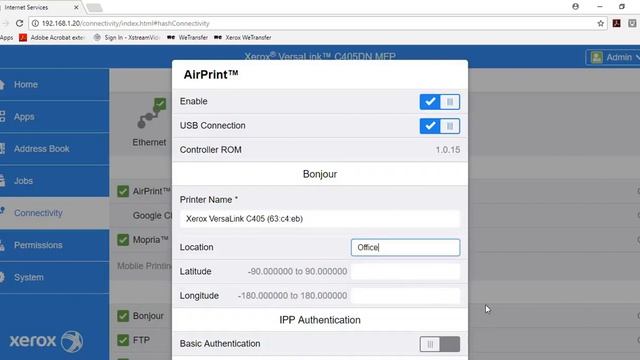Click the site information icon in the address bar
The width and height of the screenshot is (640, 360).
click(x=35, y=23)
